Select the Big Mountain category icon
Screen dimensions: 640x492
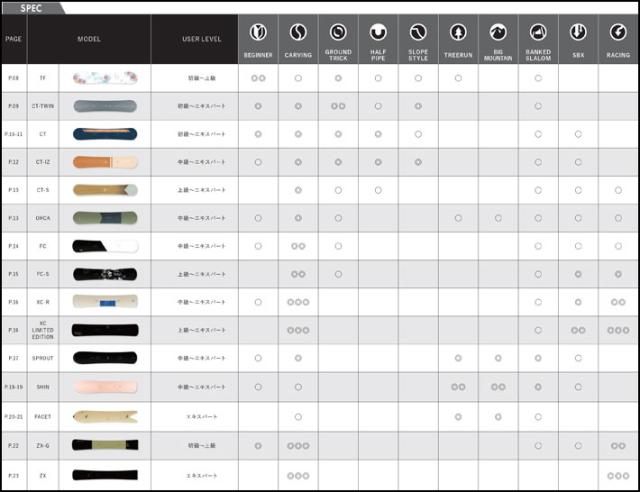point(498,32)
